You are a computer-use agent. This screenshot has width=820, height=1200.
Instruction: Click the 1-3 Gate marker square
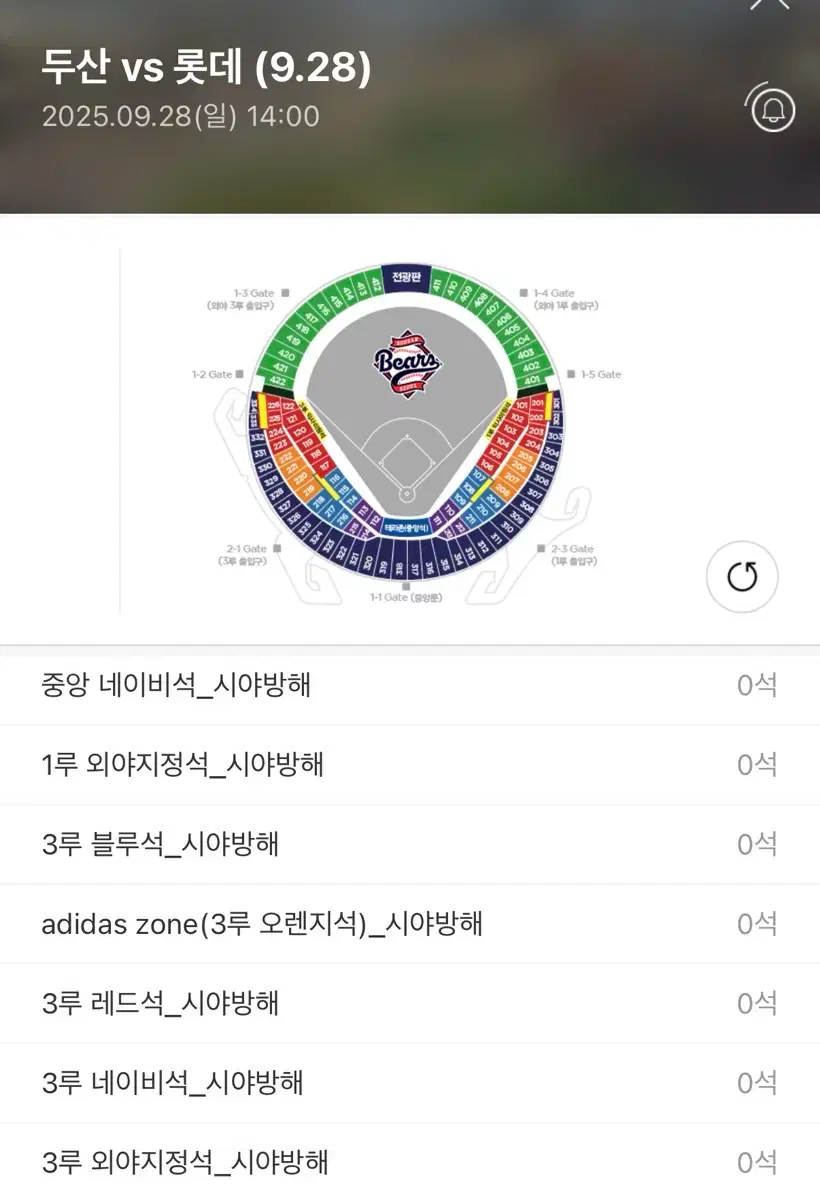(285, 293)
